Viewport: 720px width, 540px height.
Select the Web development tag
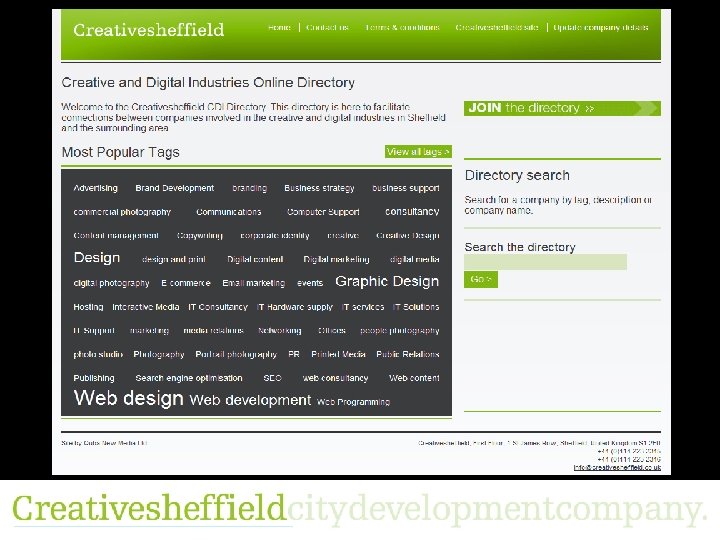250,400
